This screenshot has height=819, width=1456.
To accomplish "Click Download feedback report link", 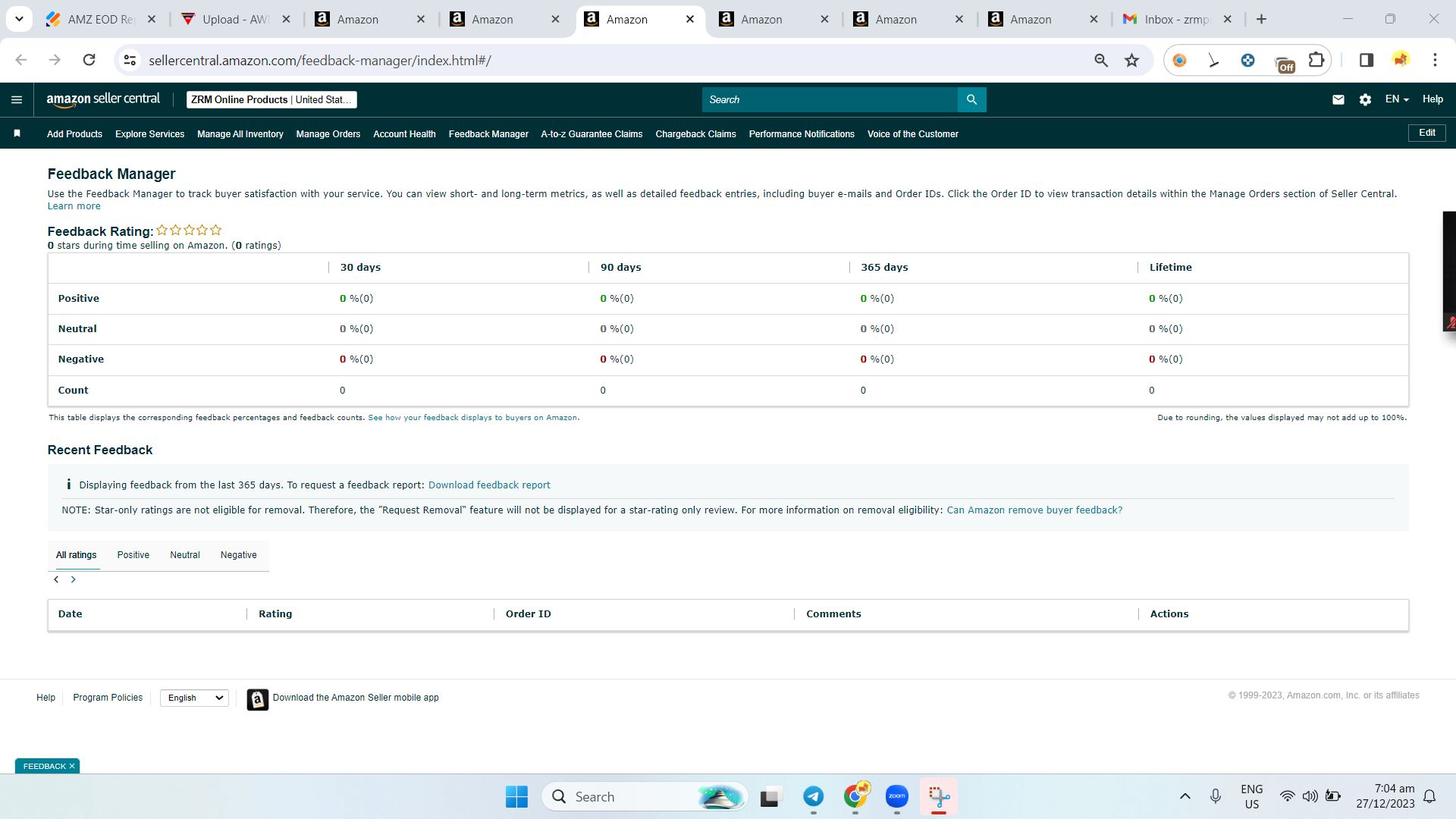I will click(x=489, y=485).
